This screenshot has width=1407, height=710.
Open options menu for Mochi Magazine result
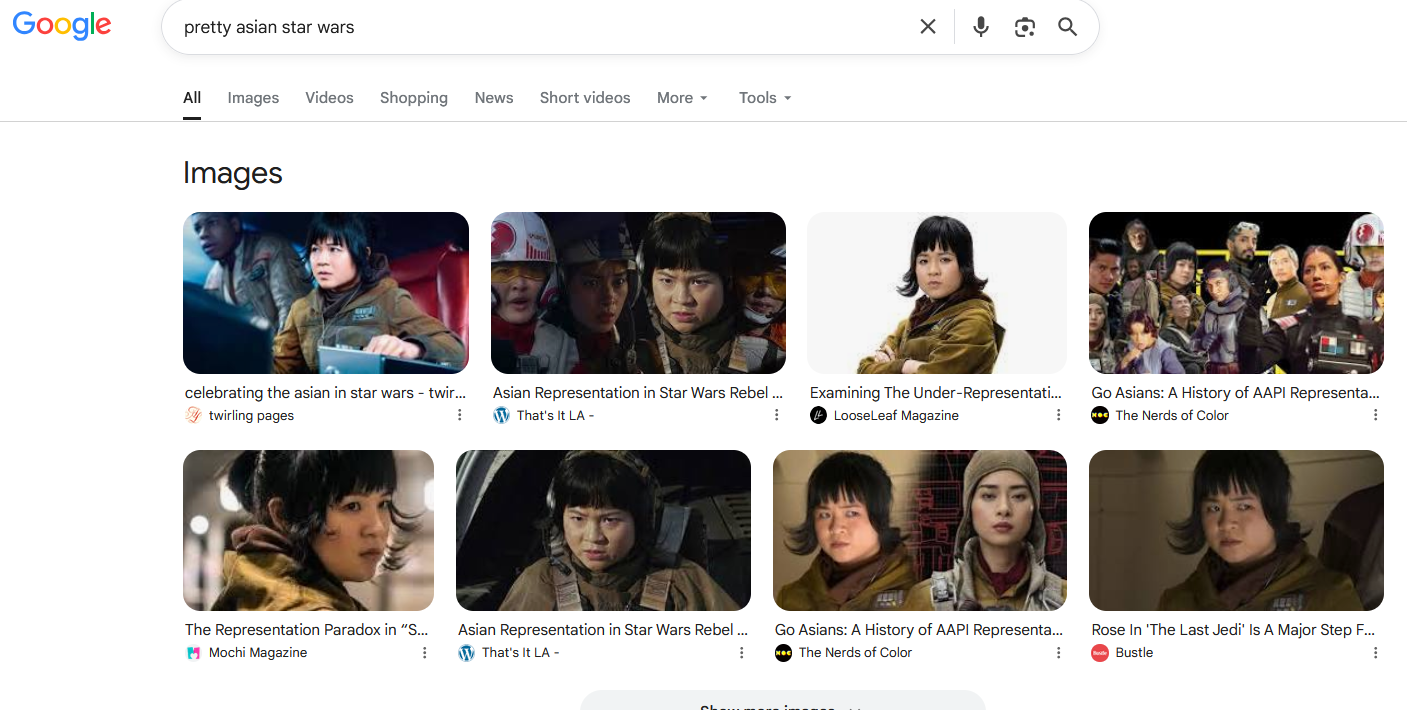pos(425,653)
